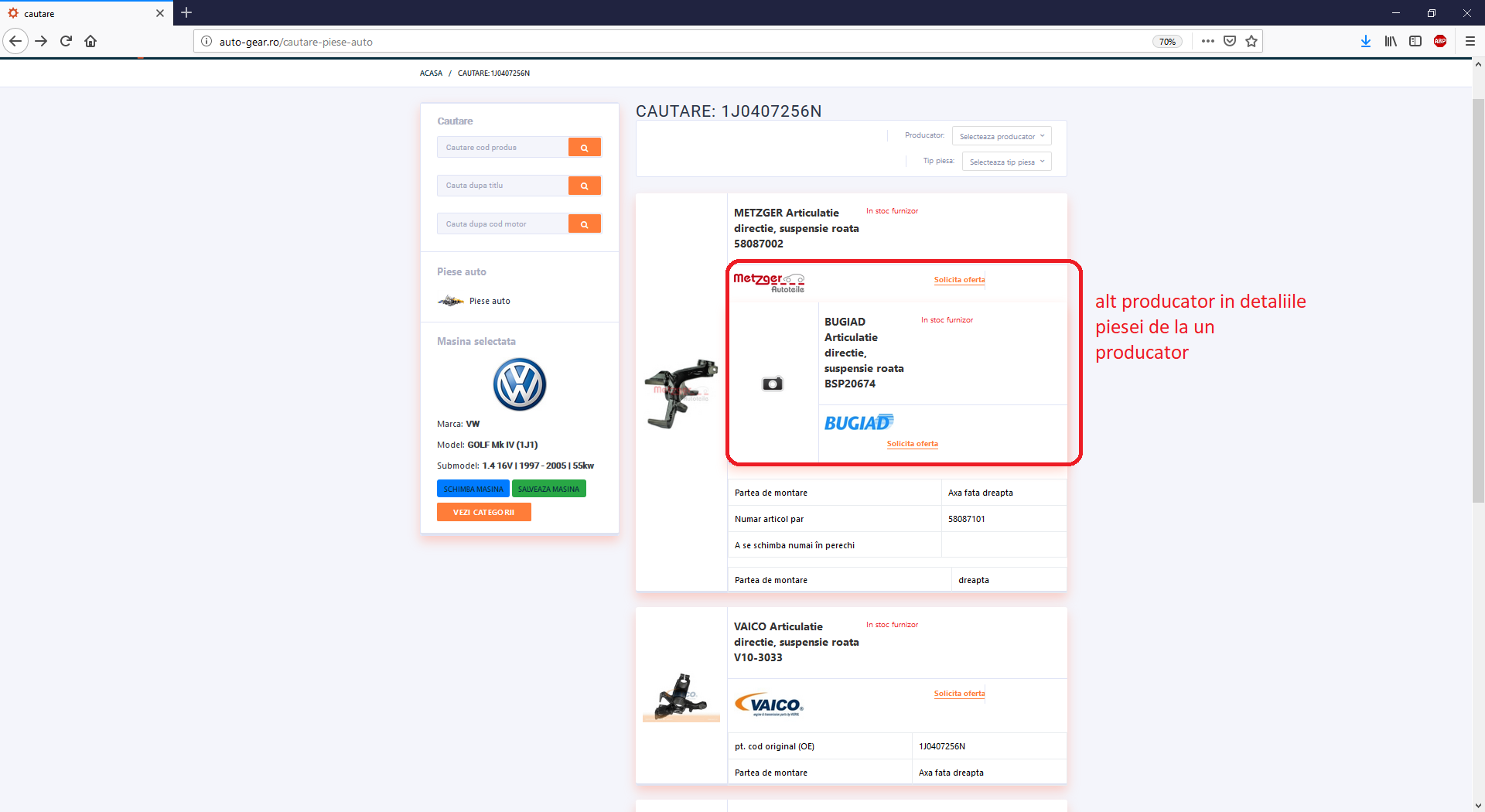Open BUGIAD Articulatie BSP20674 title
Screen dimensions: 1485x812
coord(864,353)
